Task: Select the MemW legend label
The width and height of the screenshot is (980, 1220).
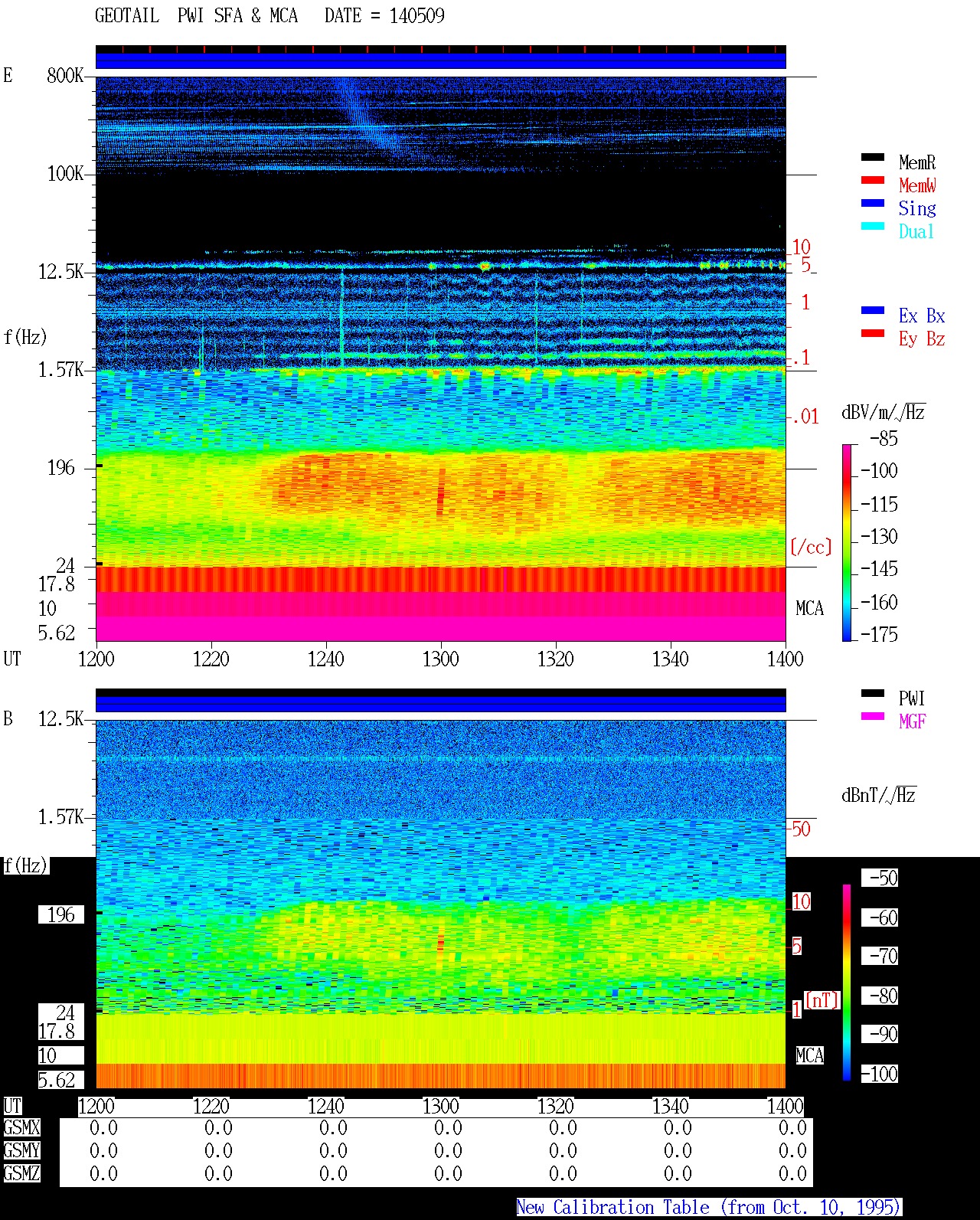Action: (x=917, y=185)
